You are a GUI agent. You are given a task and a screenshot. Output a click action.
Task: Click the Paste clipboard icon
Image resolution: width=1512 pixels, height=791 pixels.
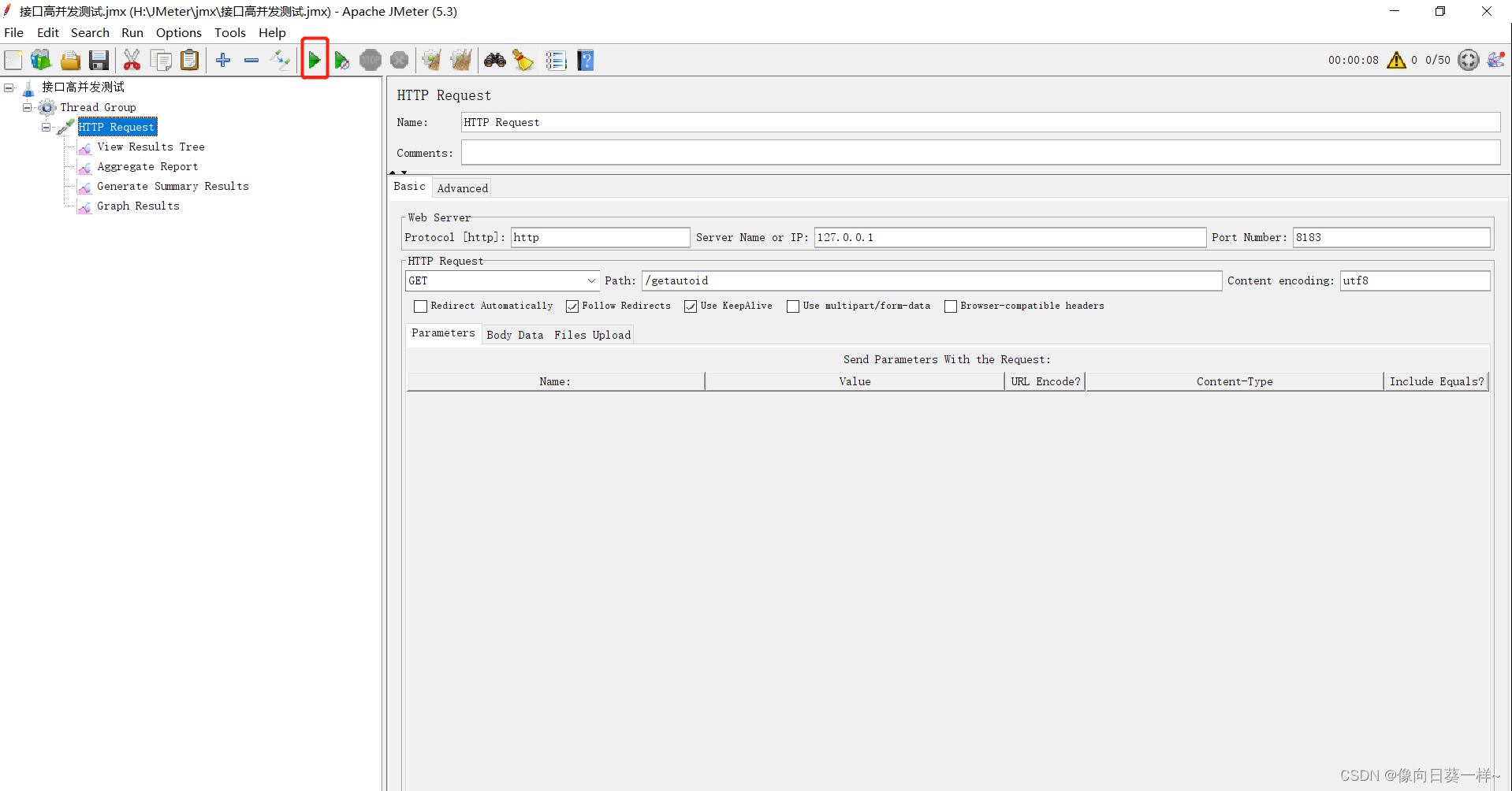[190, 60]
